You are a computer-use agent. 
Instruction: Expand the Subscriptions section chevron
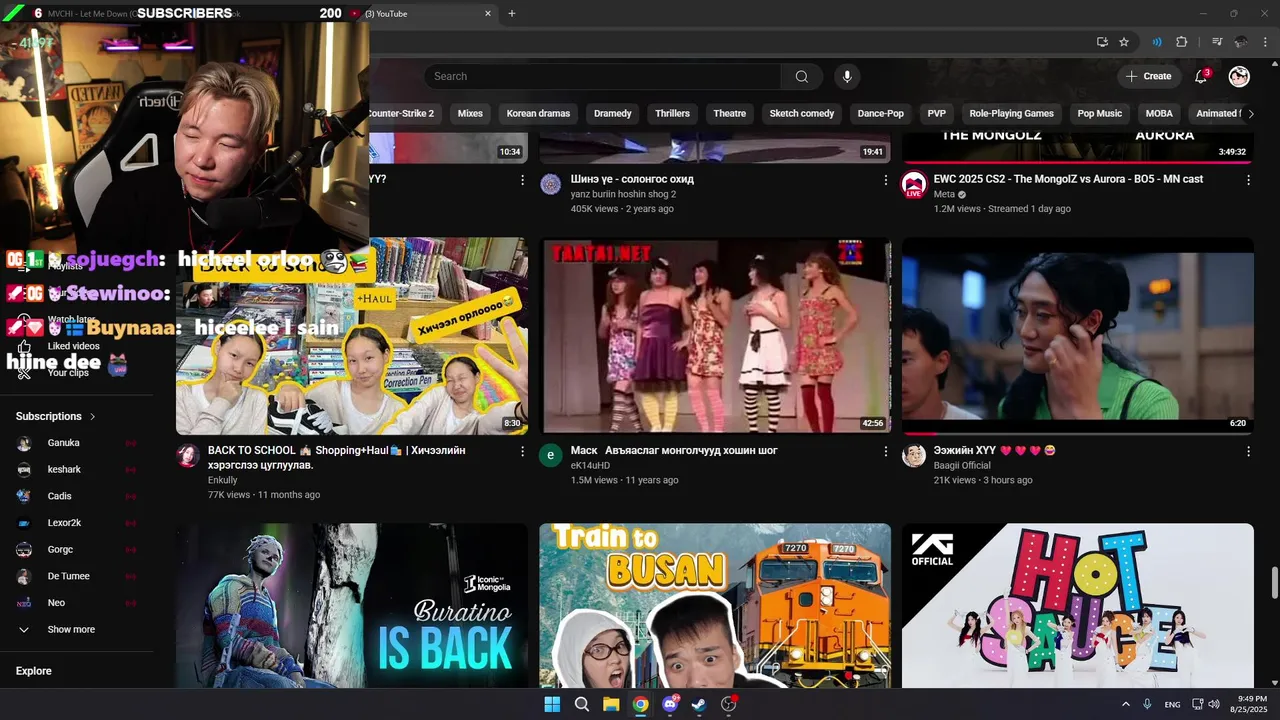[x=93, y=416]
